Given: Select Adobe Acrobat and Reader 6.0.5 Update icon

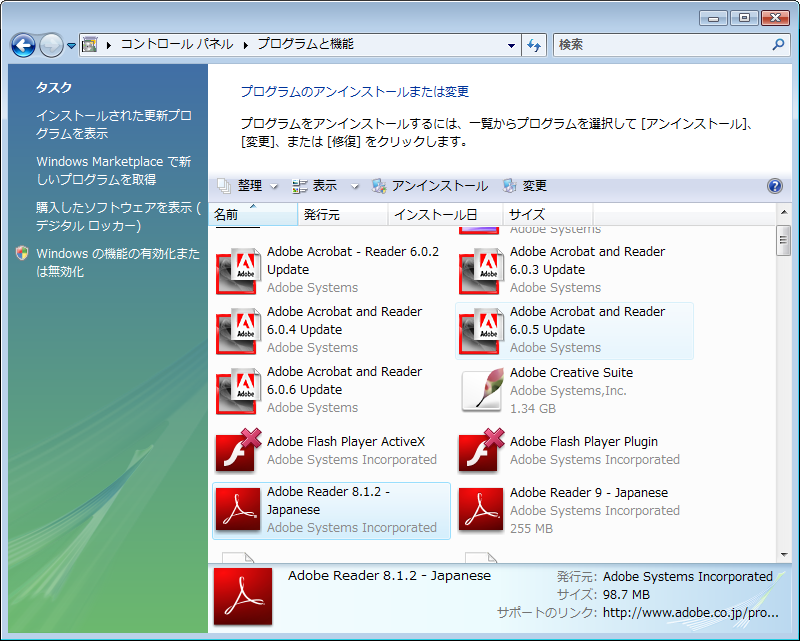Looking at the screenshot, I should click(x=481, y=331).
